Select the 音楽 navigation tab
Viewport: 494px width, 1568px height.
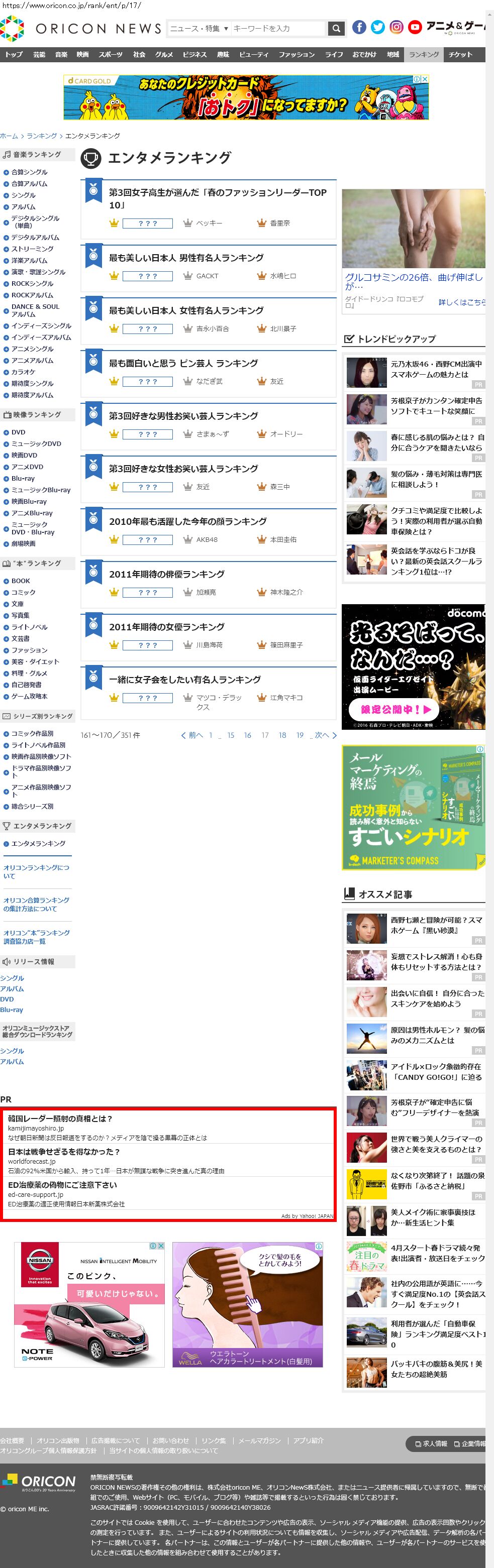click(x=61, y=54)
